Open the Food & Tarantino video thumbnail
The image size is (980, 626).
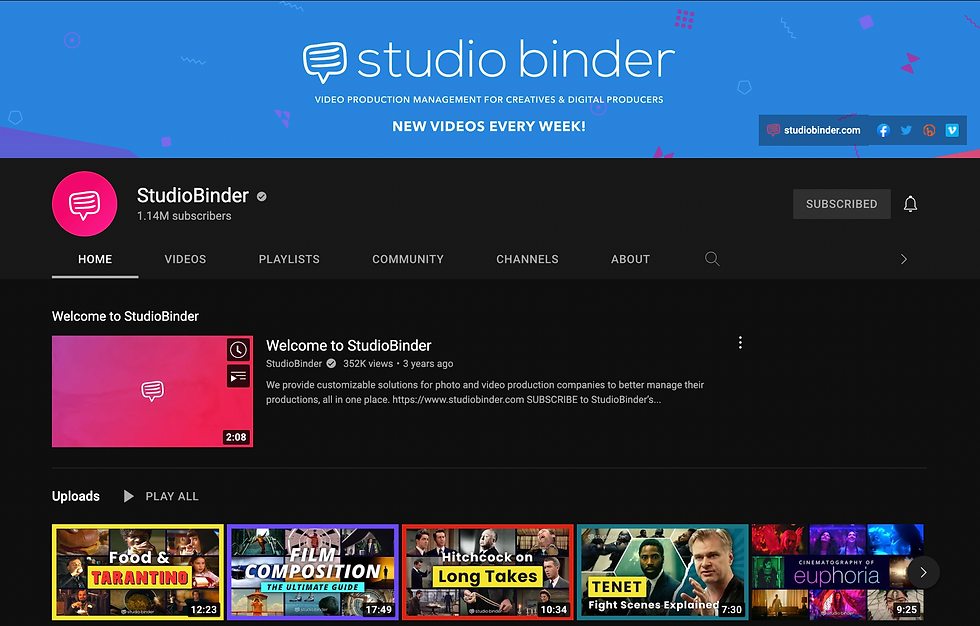pyautogui.click(x=138, y=572)
